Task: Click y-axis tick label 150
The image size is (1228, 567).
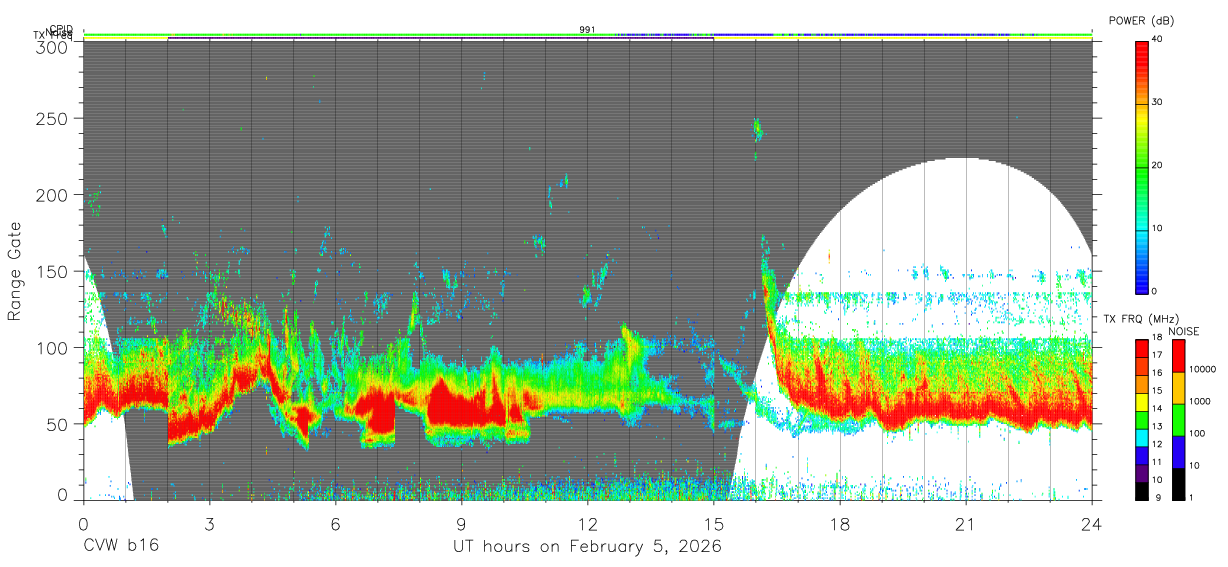Action: (50, 271)
